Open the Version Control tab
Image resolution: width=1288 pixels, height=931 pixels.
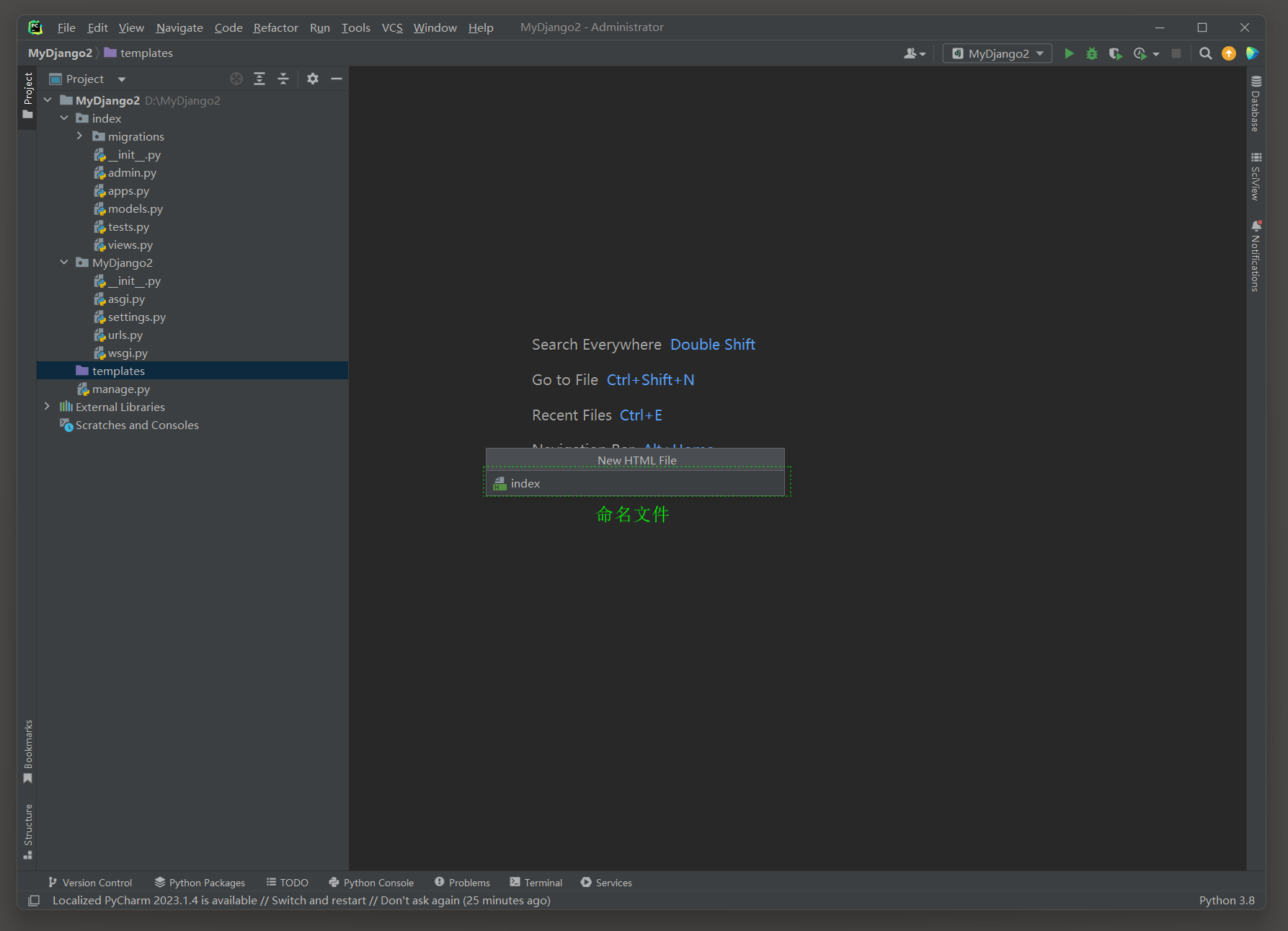[x=90, y=883]
